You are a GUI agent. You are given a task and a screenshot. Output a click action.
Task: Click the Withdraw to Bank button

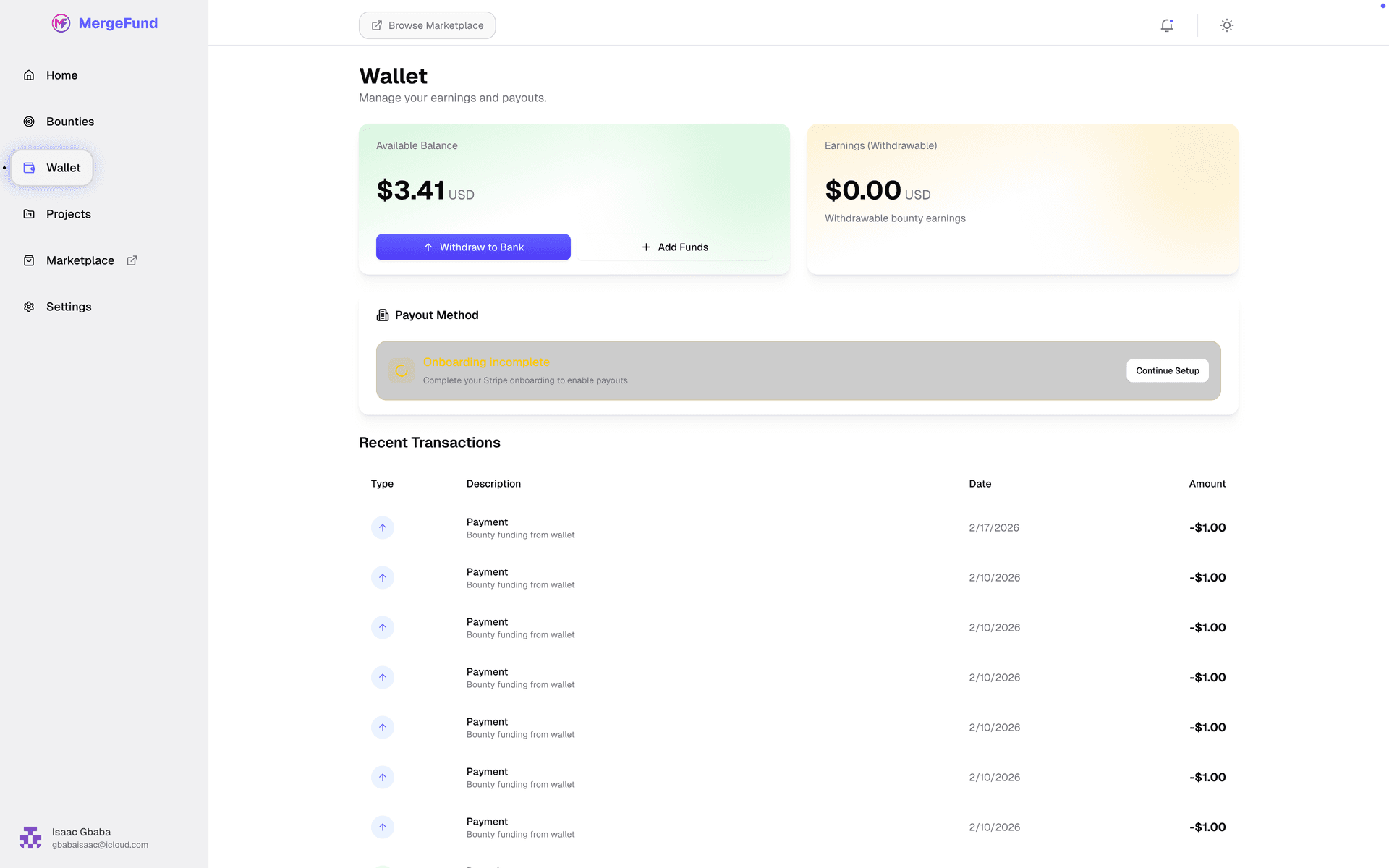473,247
